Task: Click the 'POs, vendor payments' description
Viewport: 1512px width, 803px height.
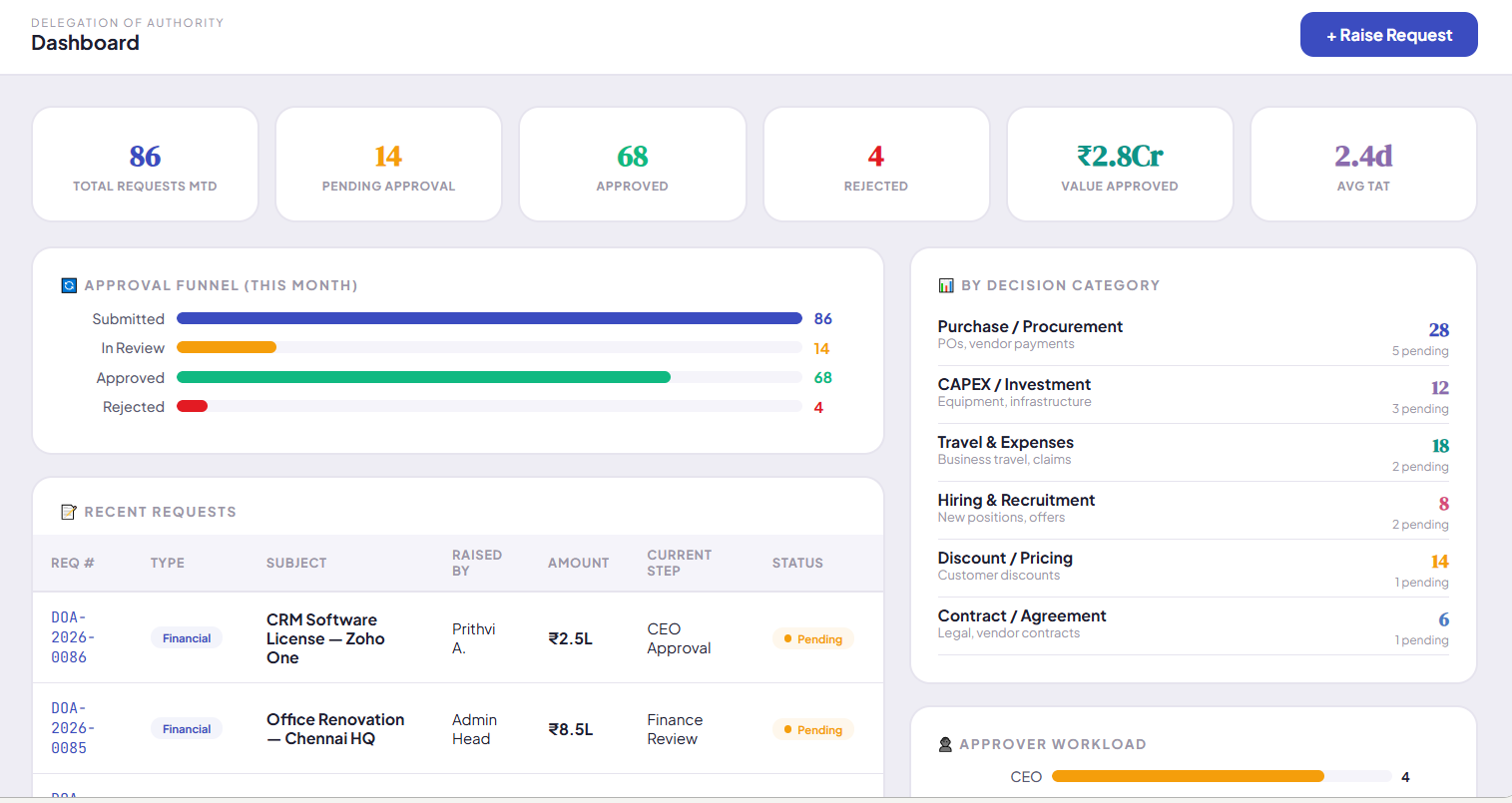Action: click(1006, 344)
